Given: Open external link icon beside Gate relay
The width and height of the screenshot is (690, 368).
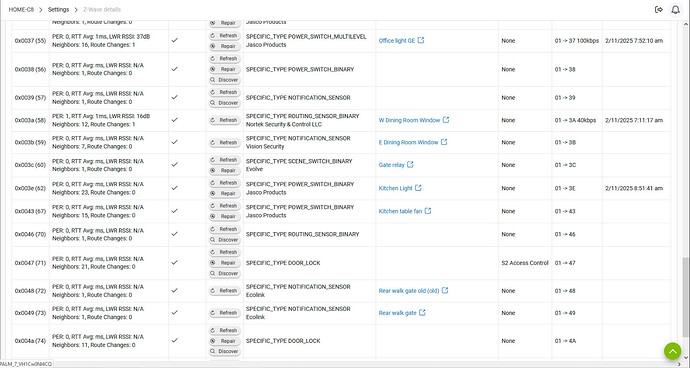Looking at the screenshot, I should (x=410, y=164).
